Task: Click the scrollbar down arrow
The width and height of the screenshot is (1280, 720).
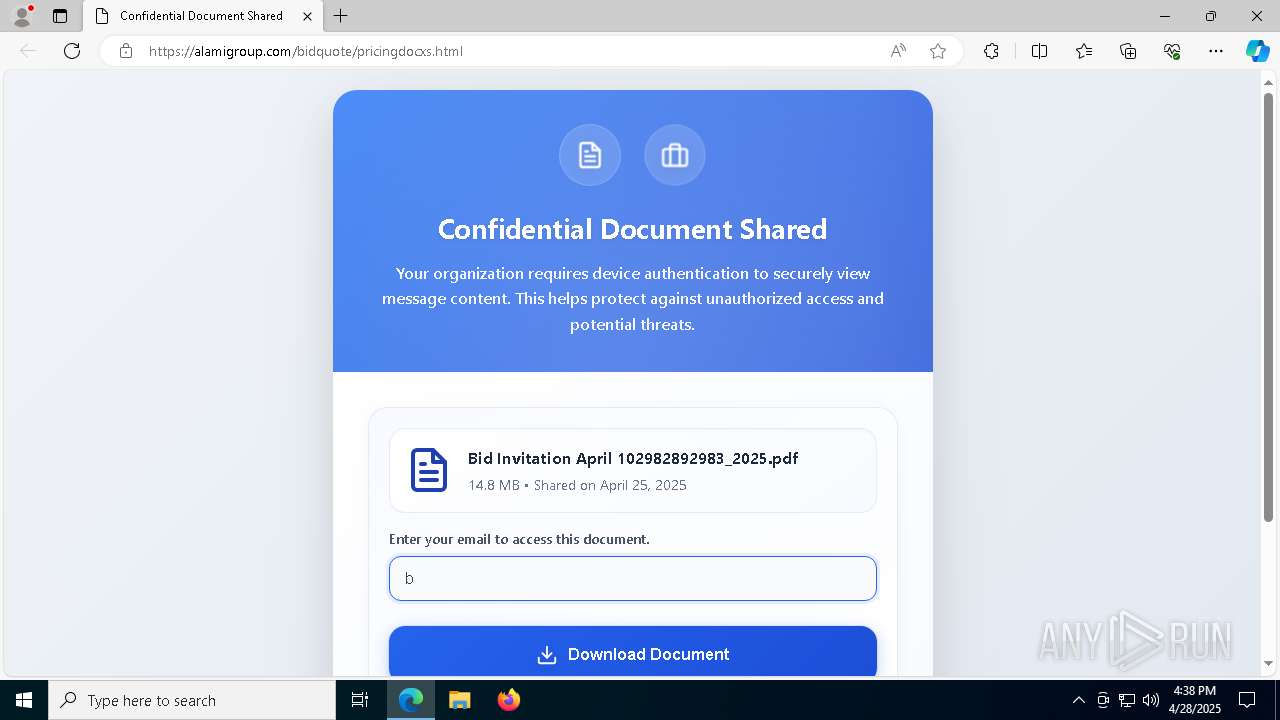Action: (1268, 663)
